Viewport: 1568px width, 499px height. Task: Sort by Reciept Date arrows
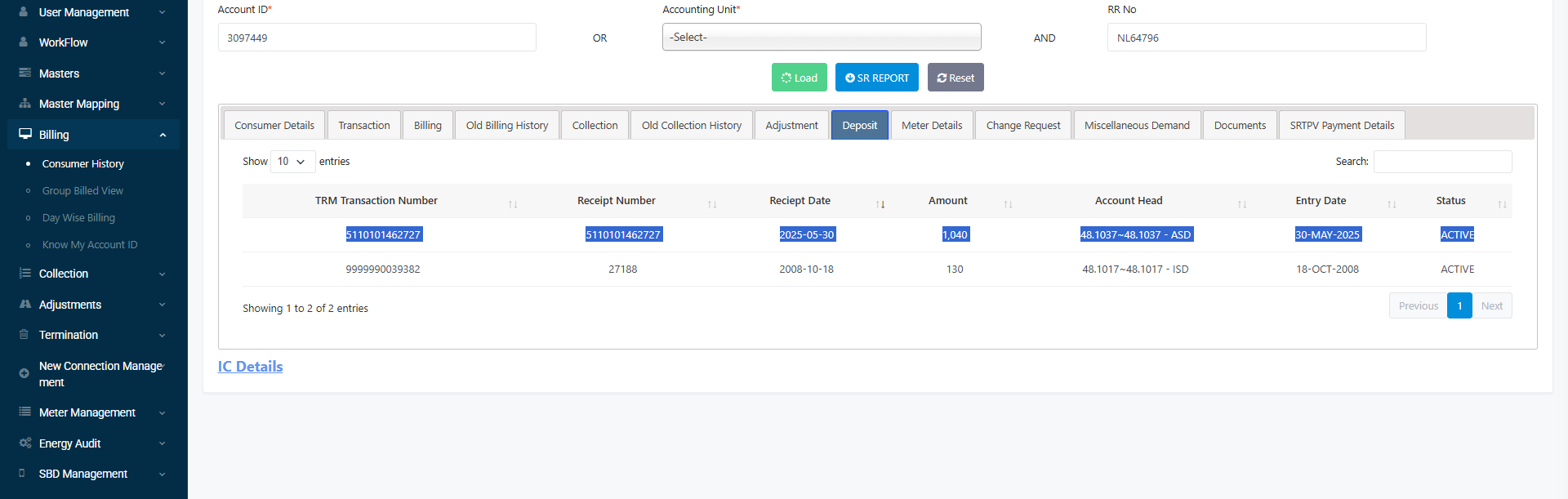(x=880, y=204)
